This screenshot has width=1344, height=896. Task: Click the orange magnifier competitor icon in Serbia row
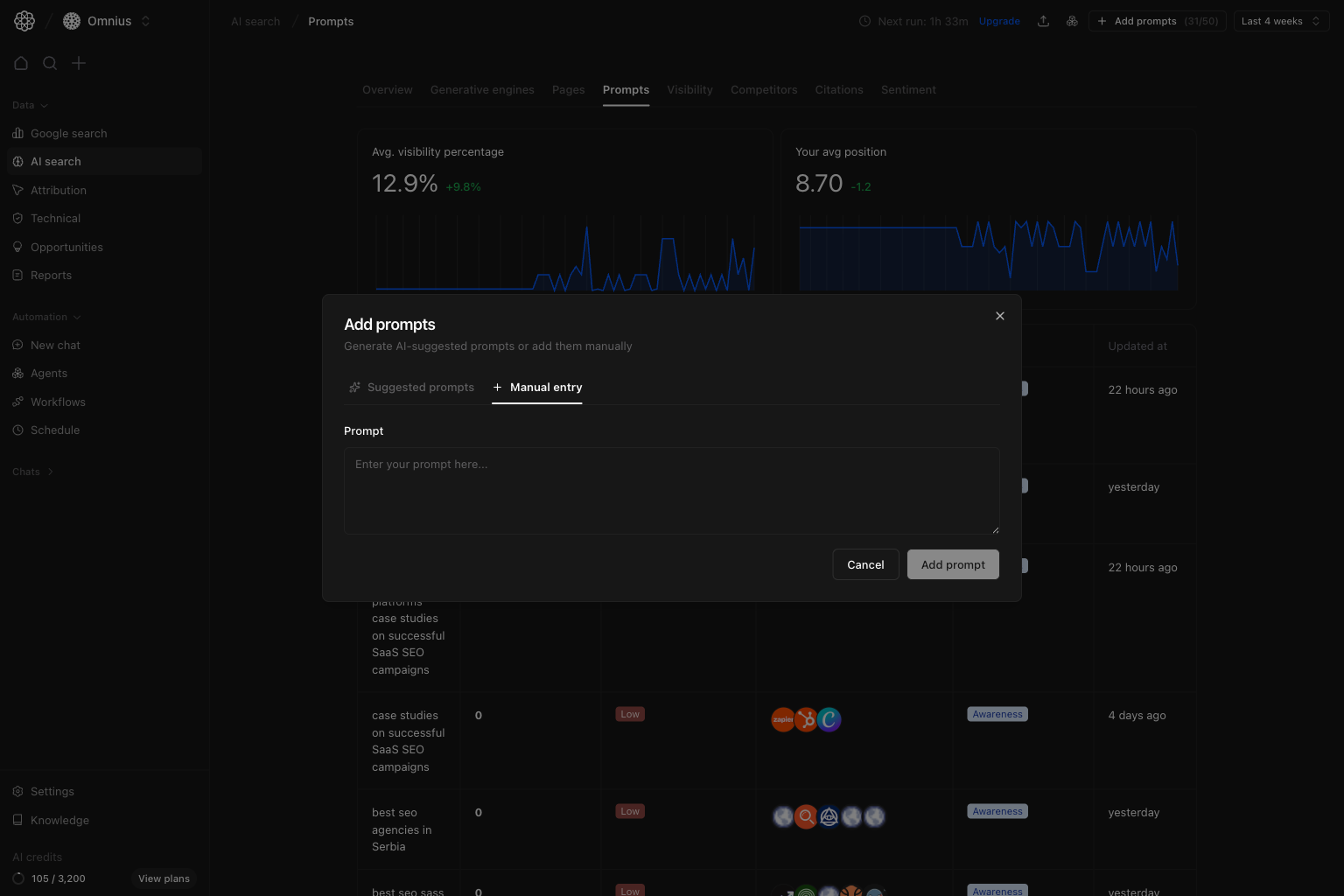[x=806, y=816]
